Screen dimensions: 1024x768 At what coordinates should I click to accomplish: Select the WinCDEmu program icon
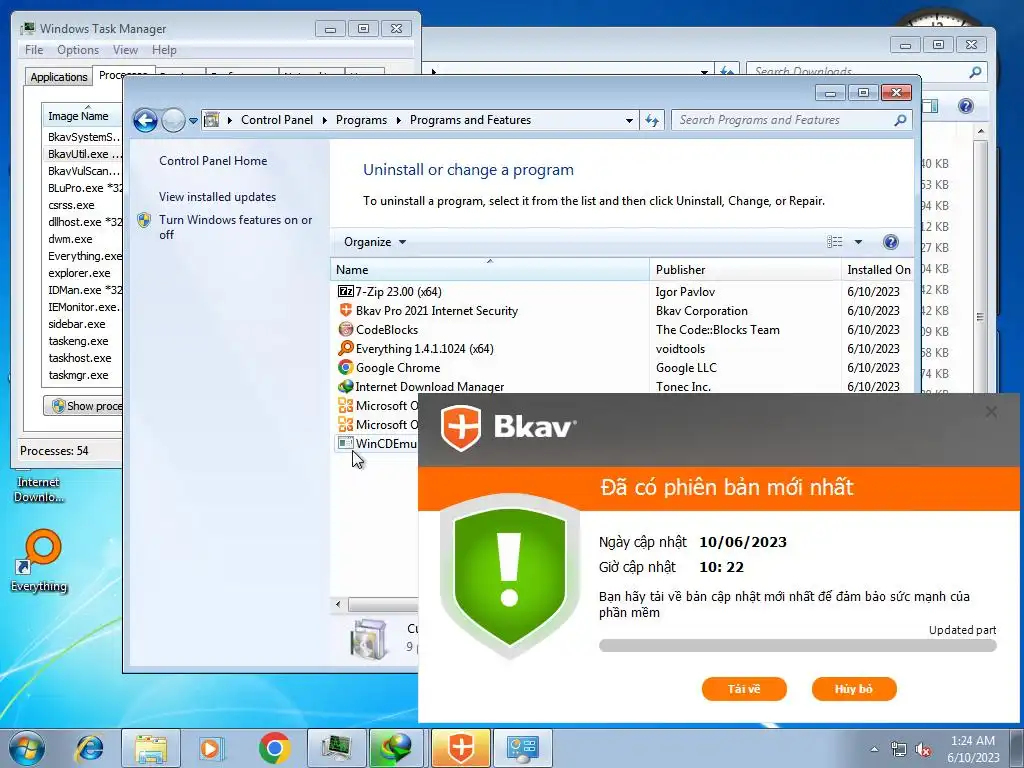click(x=345, y=443)
